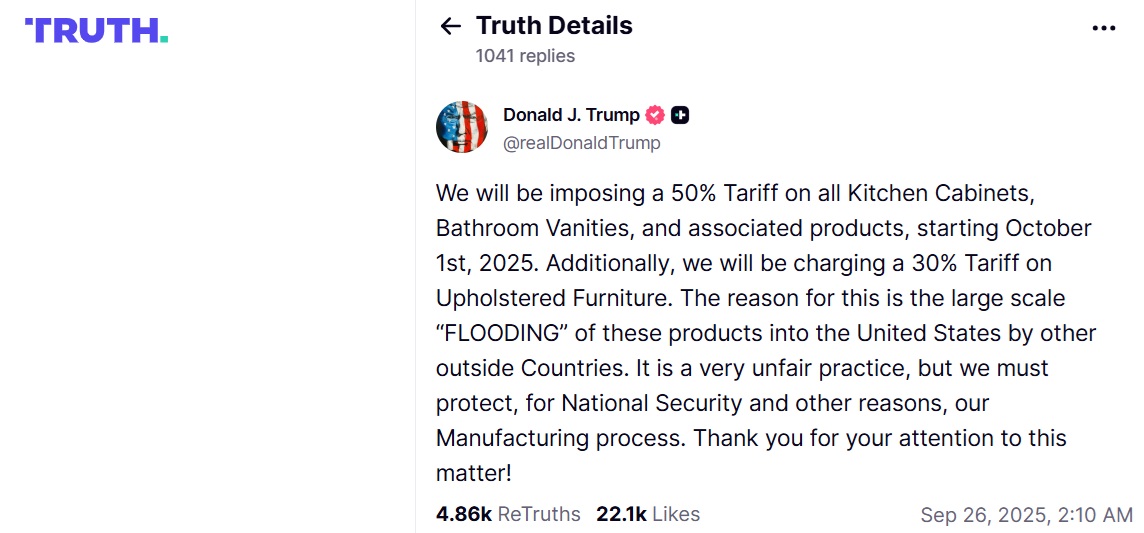Open the Donald J. Trump display name
This screenshot has width=1144, height=533.
tap(571, 115)
